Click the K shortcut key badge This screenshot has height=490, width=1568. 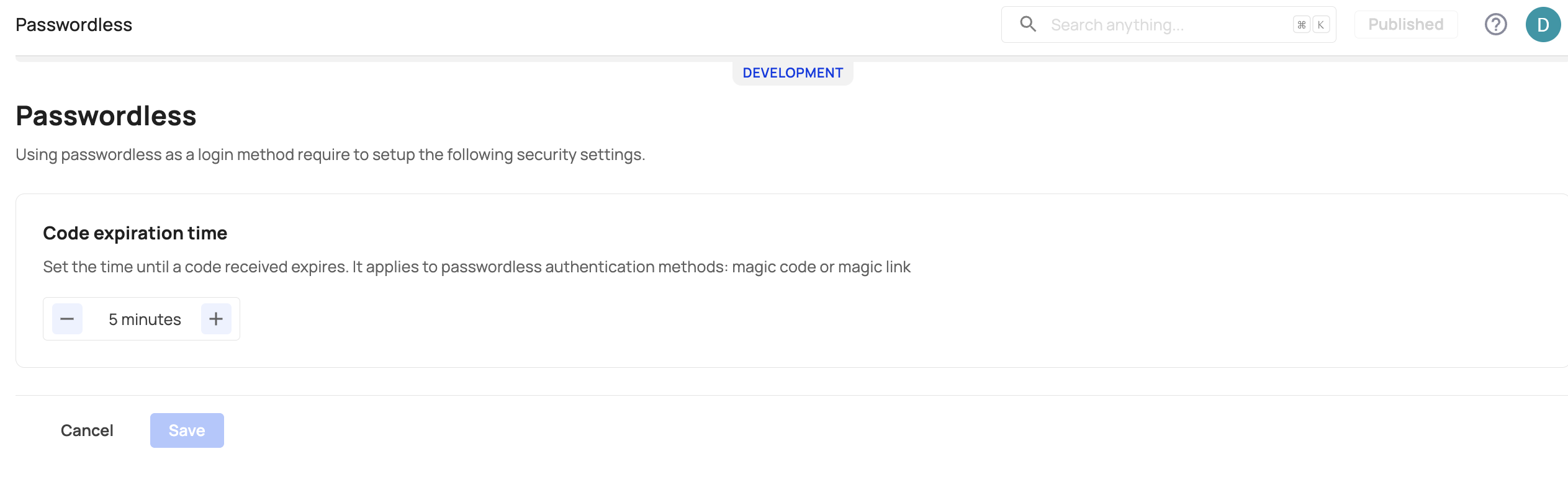pos(1320,25)
